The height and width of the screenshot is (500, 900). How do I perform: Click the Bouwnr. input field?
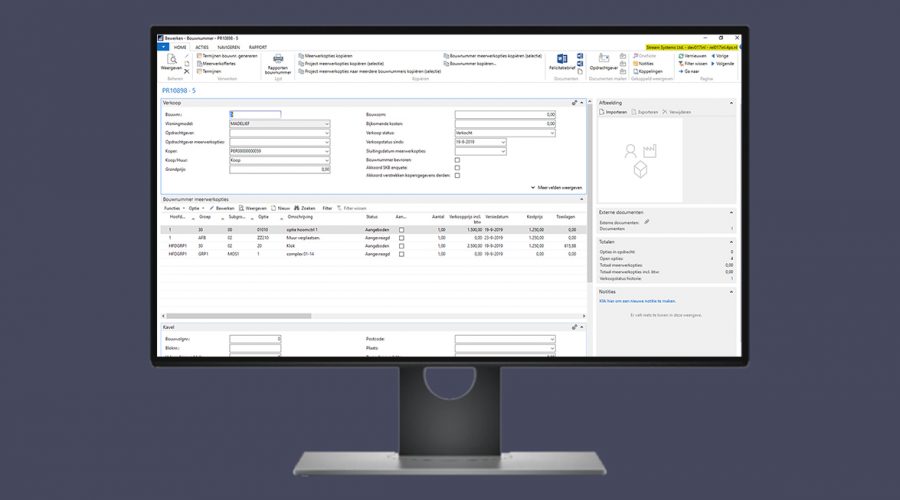(x=255, y=114)
